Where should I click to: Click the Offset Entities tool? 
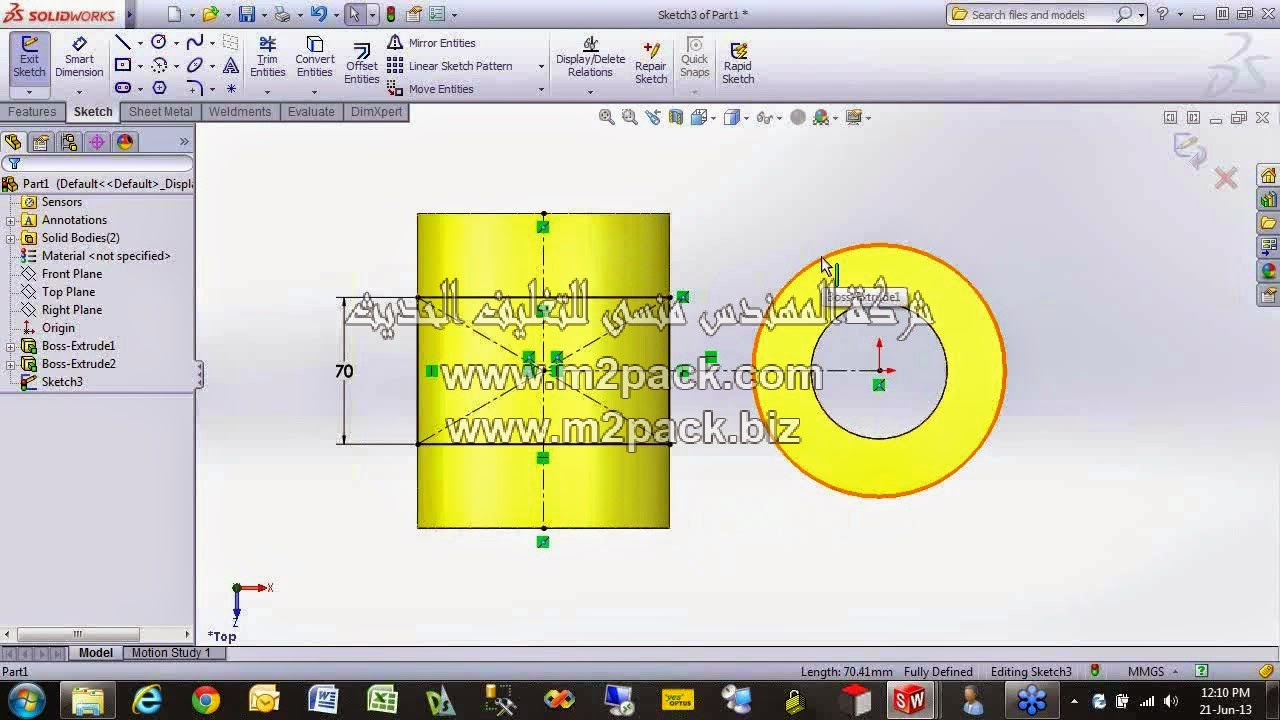(361, 64)
